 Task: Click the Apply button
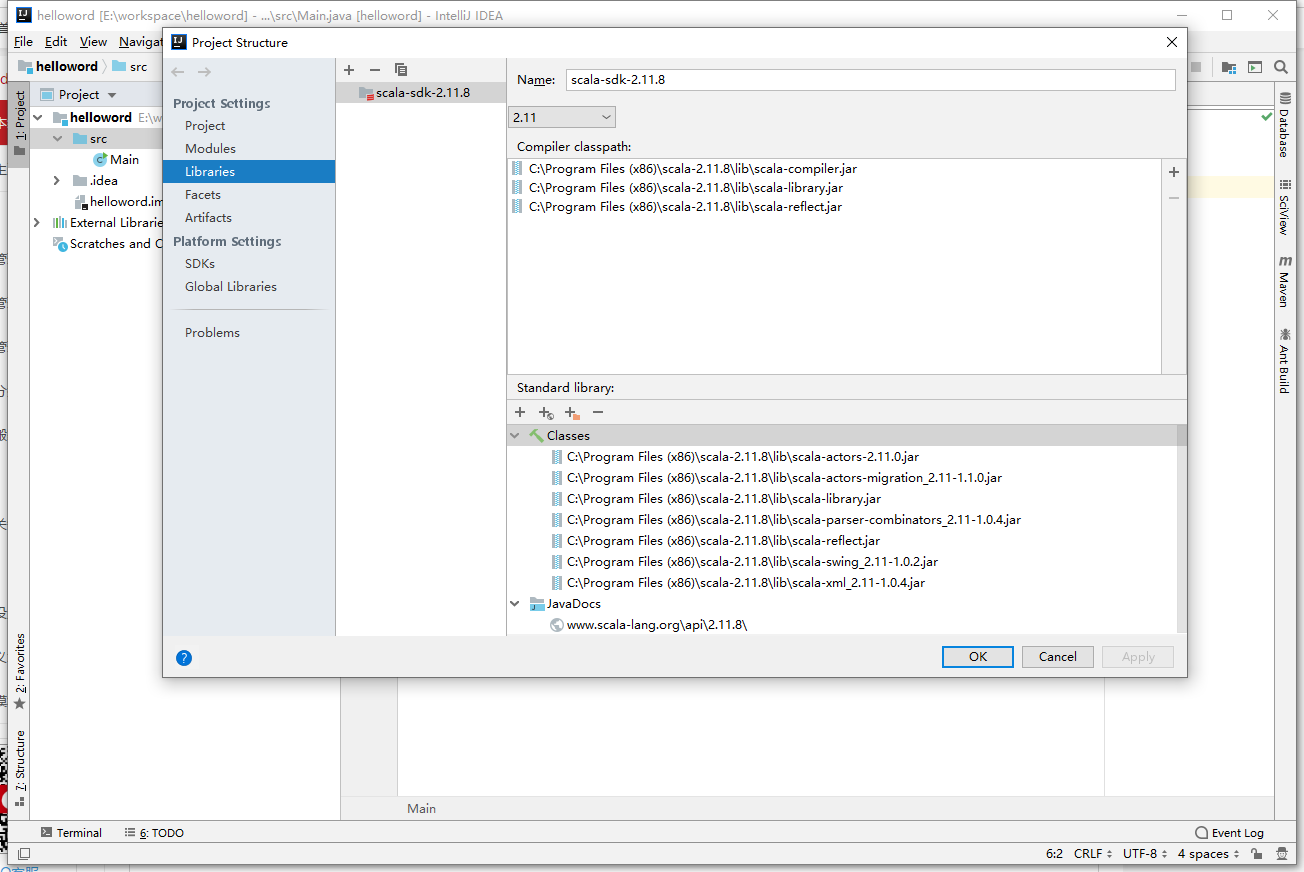(x=1138, y=657)
